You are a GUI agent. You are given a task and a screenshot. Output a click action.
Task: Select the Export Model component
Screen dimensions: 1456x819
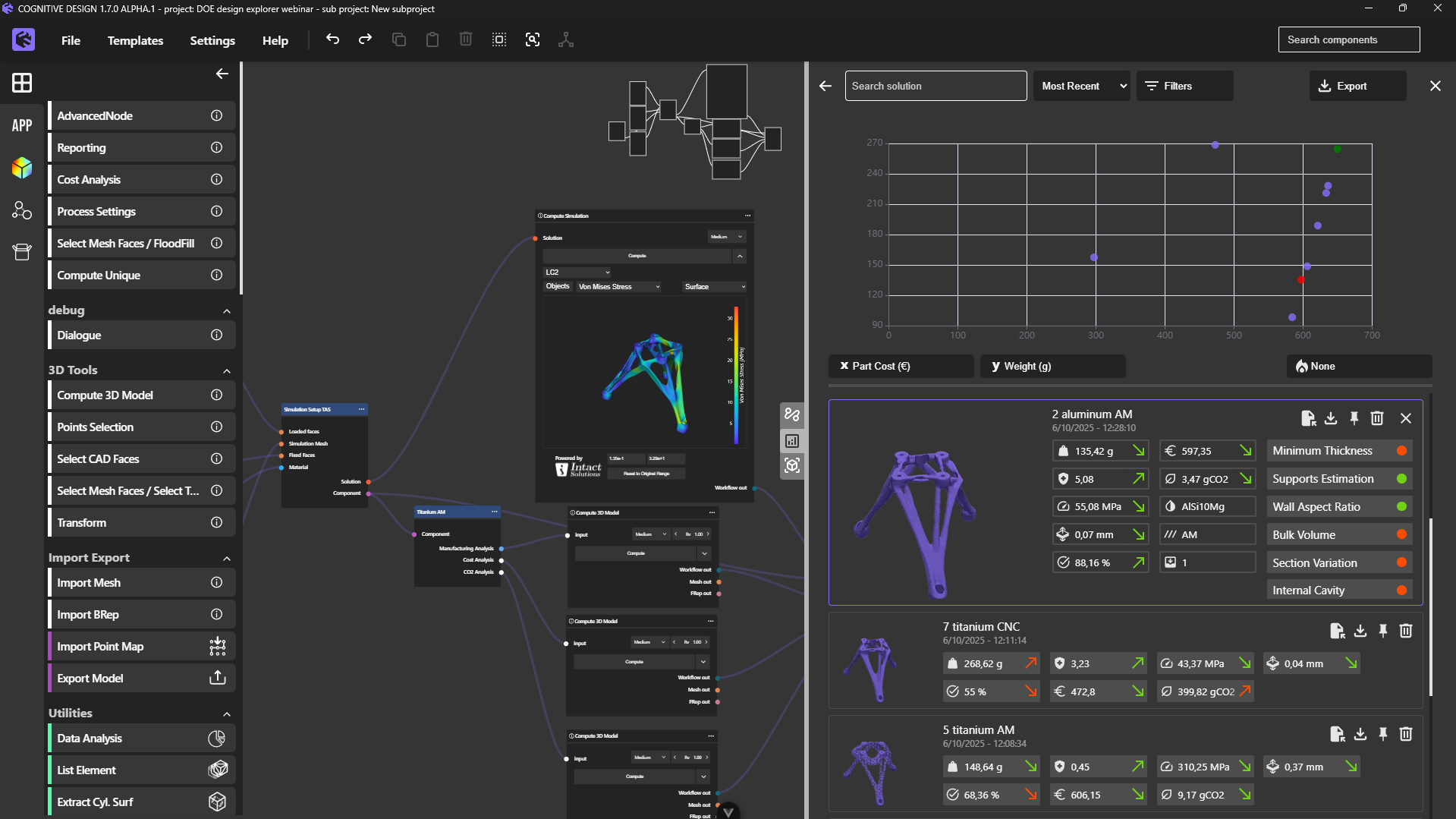[142, 678]
